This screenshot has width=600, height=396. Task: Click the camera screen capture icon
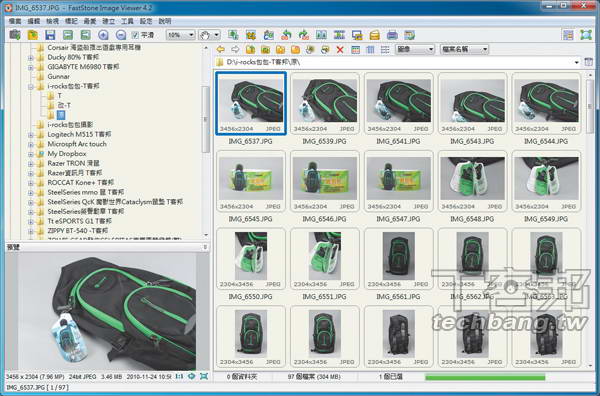pos(15,35)
